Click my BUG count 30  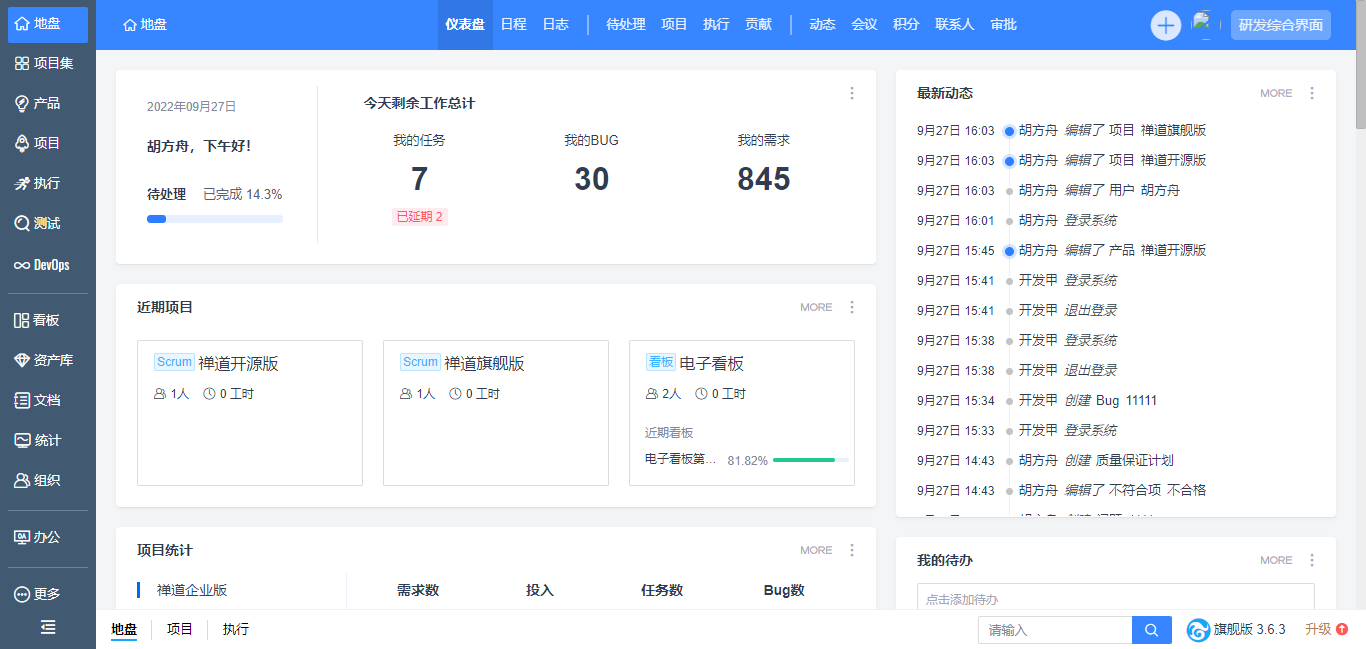[592, 179]
